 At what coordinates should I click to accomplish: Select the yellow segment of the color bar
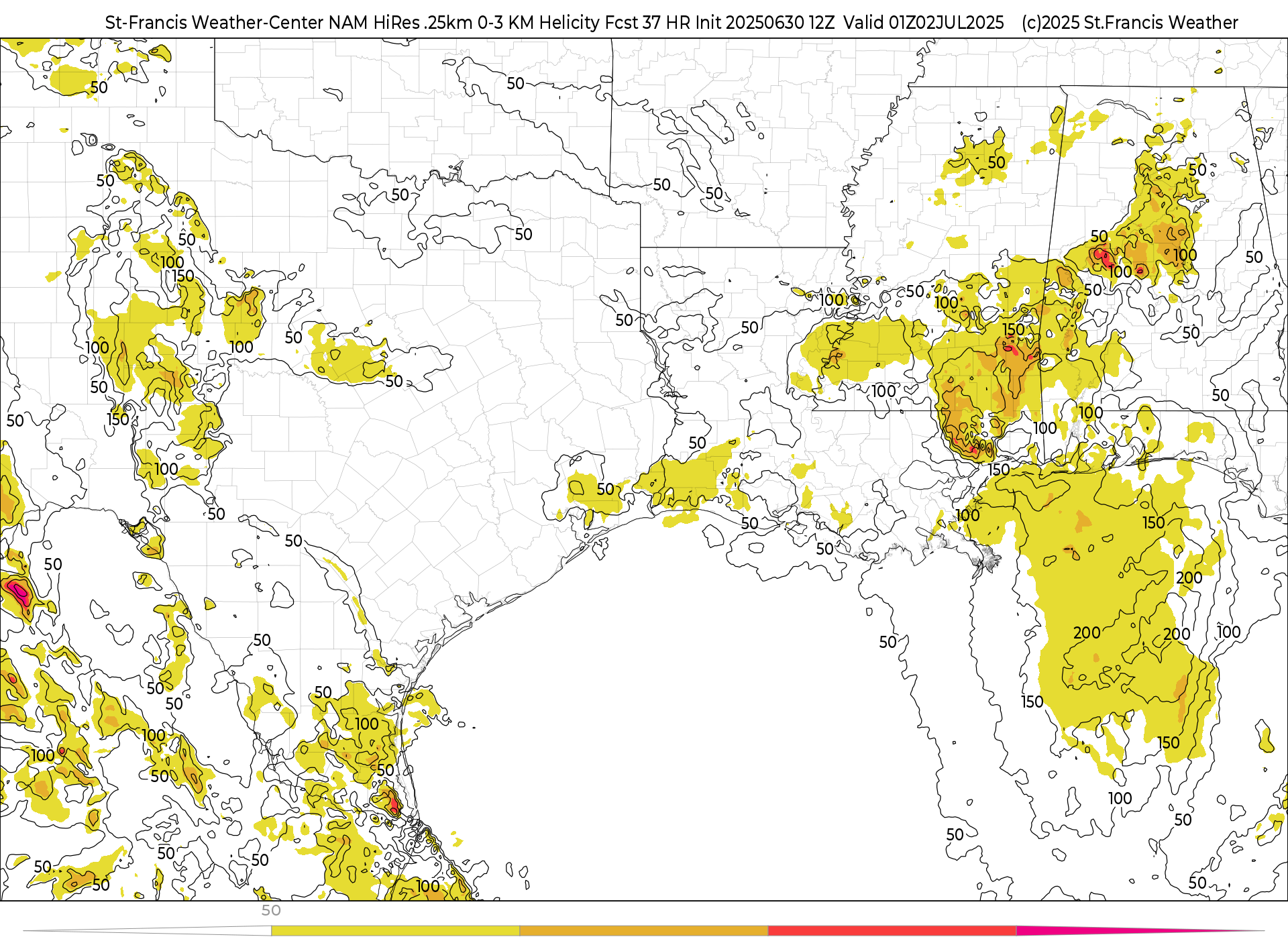395,931
